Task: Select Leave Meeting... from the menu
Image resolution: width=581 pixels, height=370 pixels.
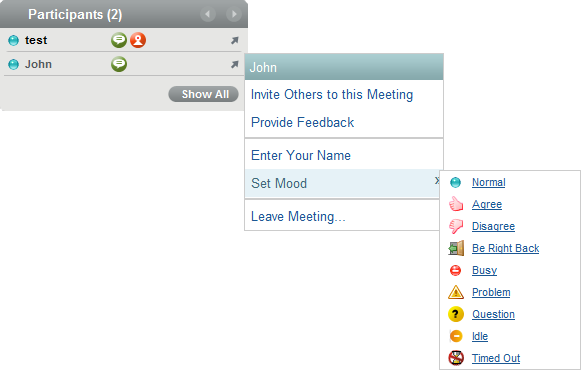Action: click(x=298, y=216)
